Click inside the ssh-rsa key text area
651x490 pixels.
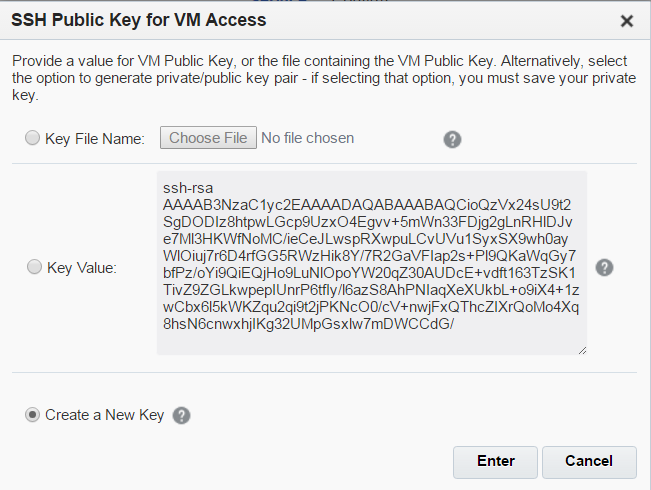370,260
